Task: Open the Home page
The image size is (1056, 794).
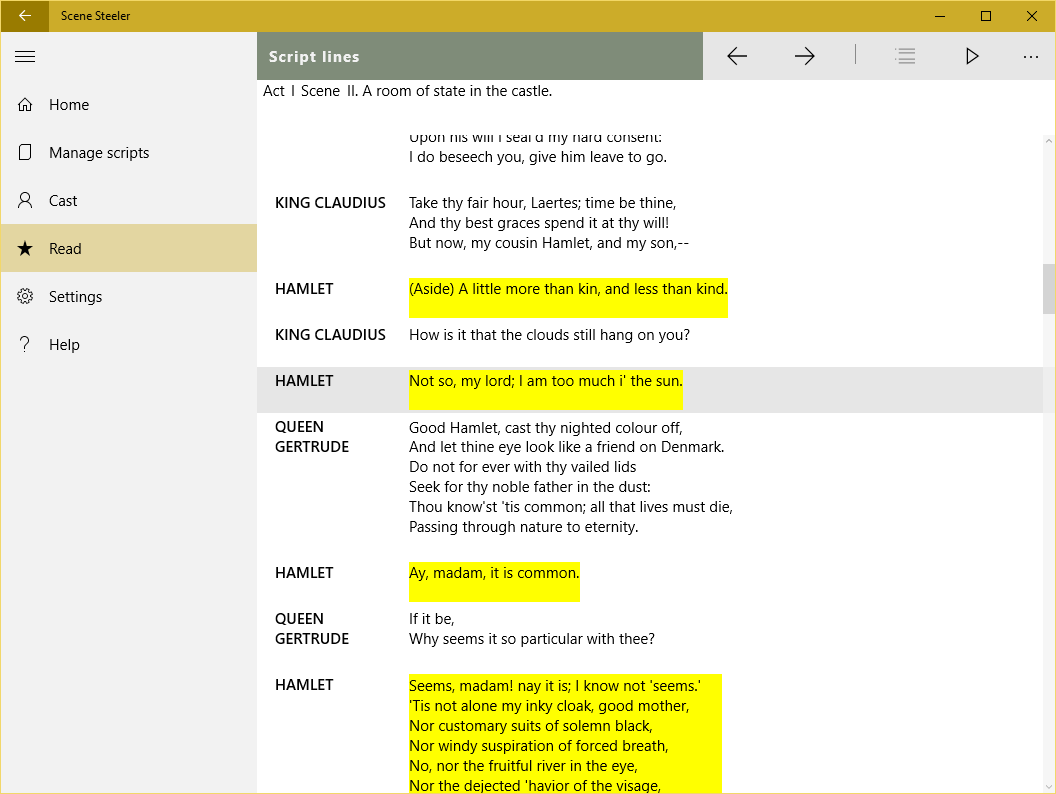Action: coord(129,104)
